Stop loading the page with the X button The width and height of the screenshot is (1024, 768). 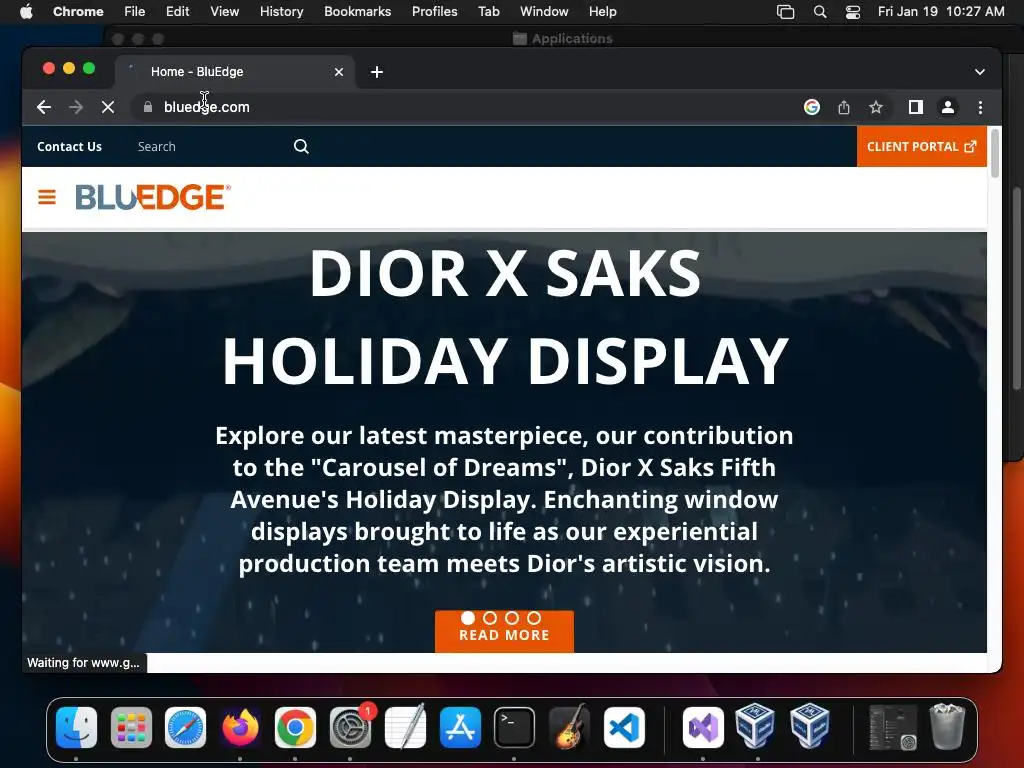(x=108, y=107)
